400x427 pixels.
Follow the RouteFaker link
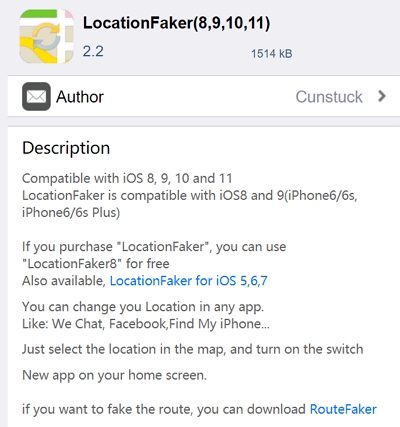coord(343,409)
